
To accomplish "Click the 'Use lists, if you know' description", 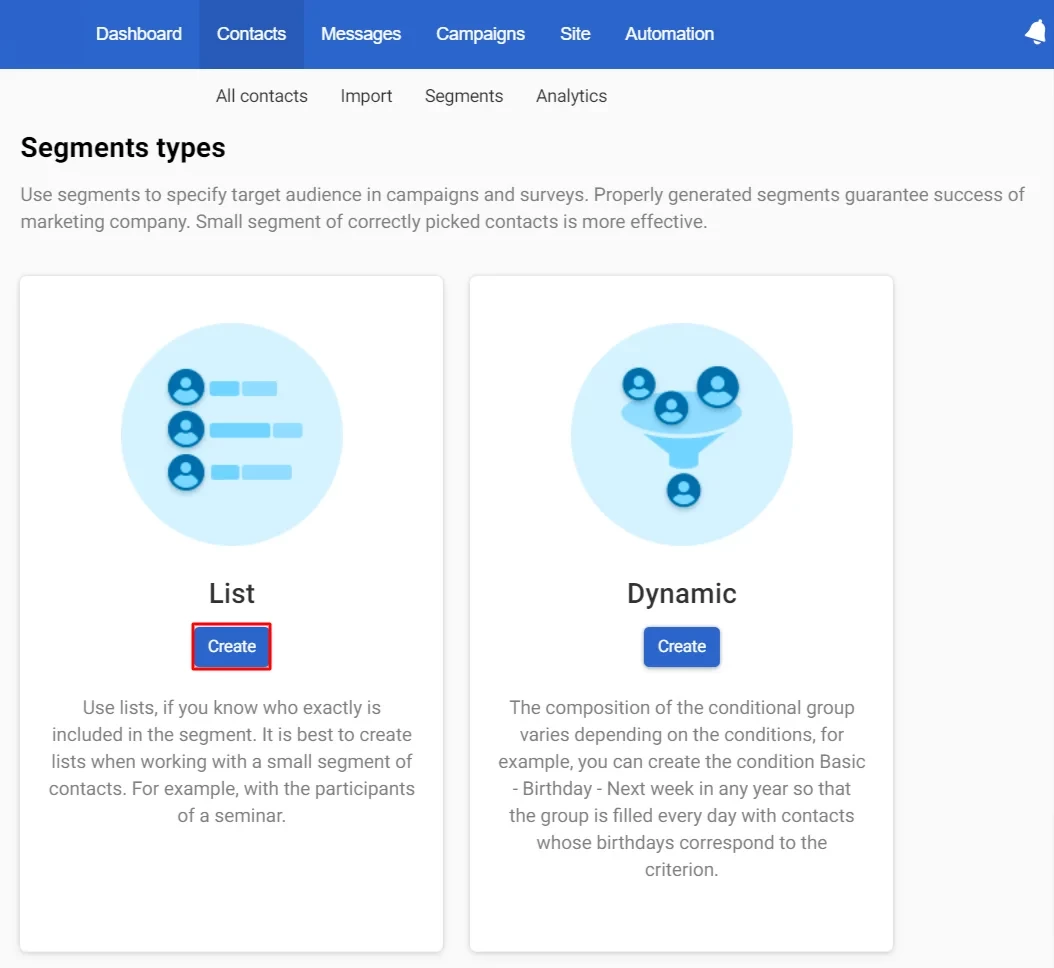I will 232,761.
